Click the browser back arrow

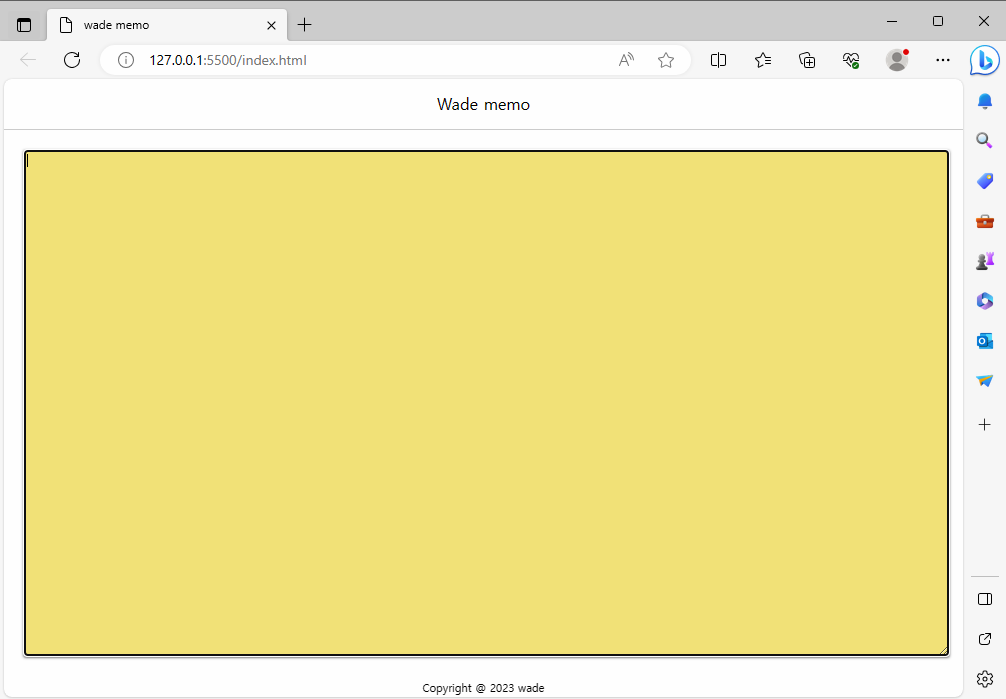pyautogui.click(x=28, y=60)
